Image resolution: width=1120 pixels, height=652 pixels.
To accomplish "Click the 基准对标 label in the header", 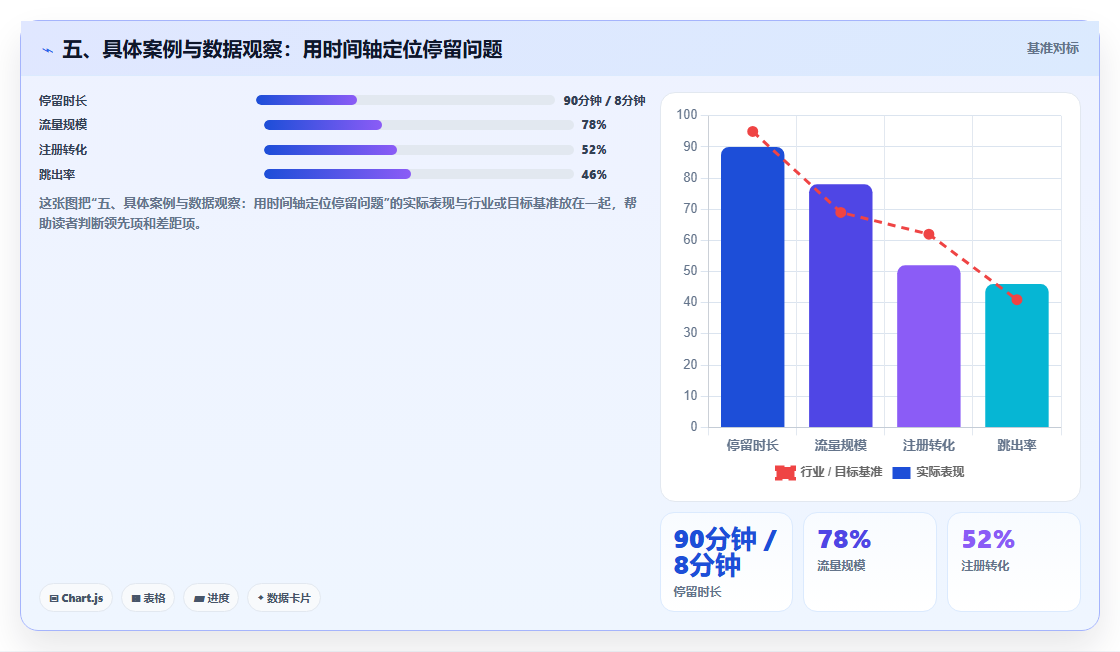I will point(1052,49).
